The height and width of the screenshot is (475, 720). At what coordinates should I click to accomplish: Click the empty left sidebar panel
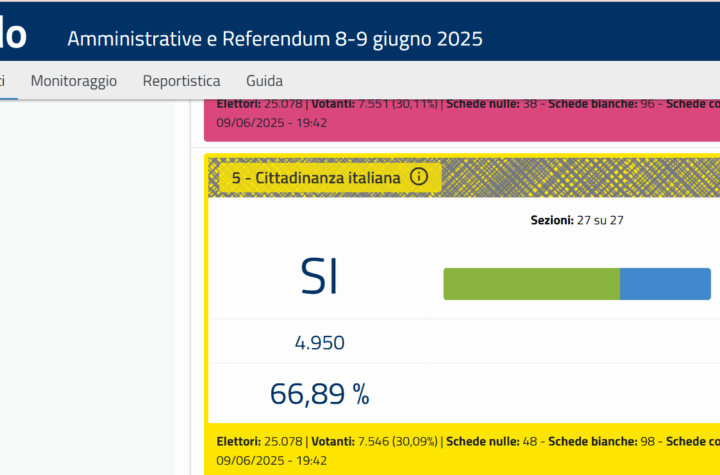87,287
